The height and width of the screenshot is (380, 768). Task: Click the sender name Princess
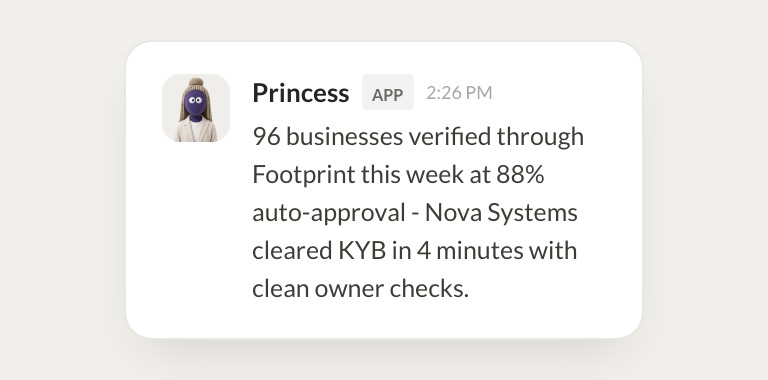click(x=301, y=93)
